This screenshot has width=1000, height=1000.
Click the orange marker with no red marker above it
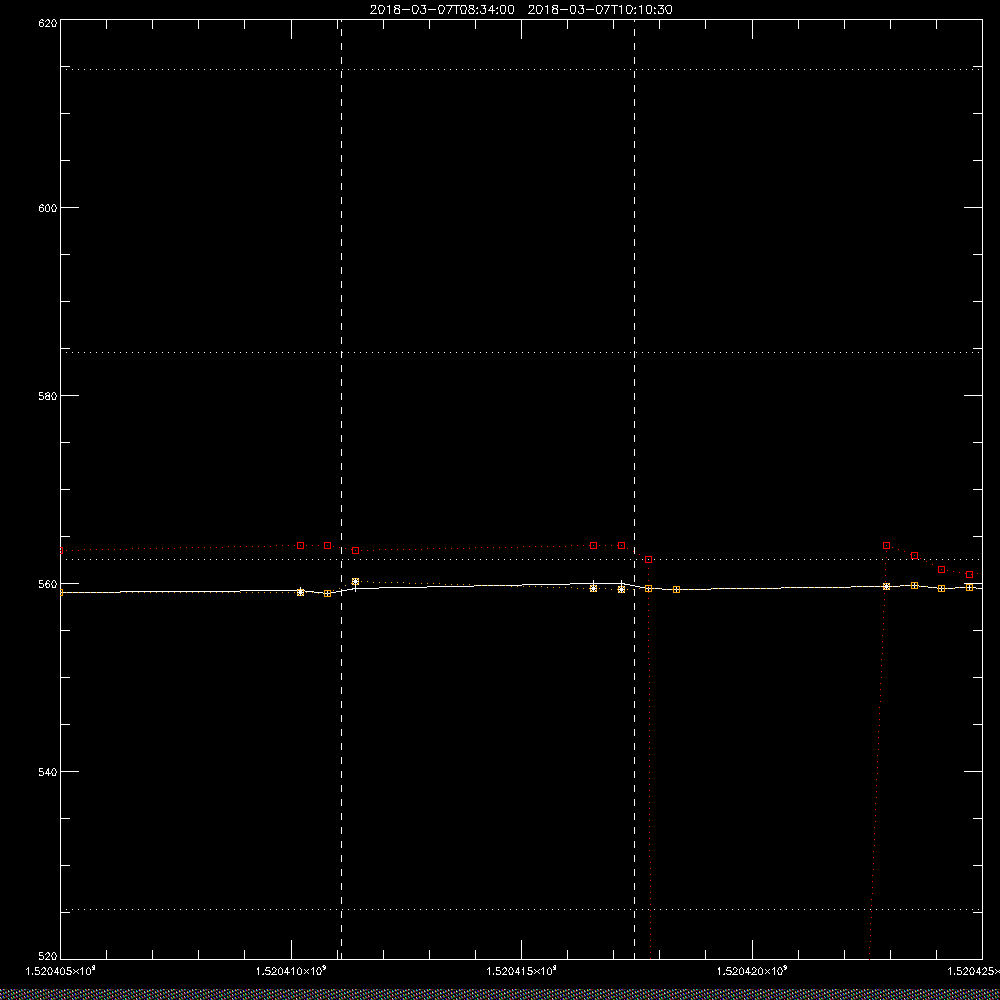[677, 589]
